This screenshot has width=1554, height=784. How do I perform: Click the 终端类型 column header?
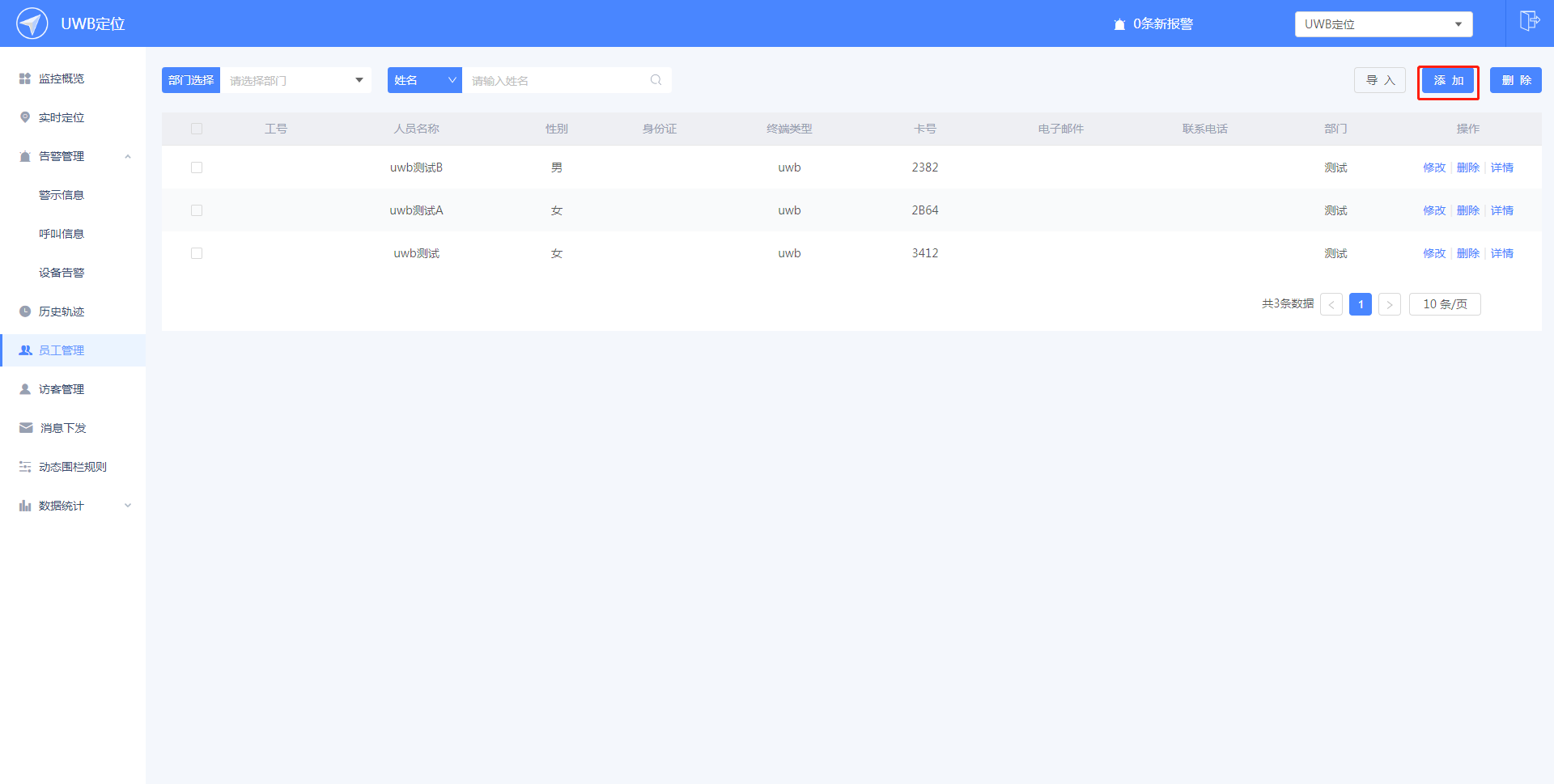tap(789, 129)
